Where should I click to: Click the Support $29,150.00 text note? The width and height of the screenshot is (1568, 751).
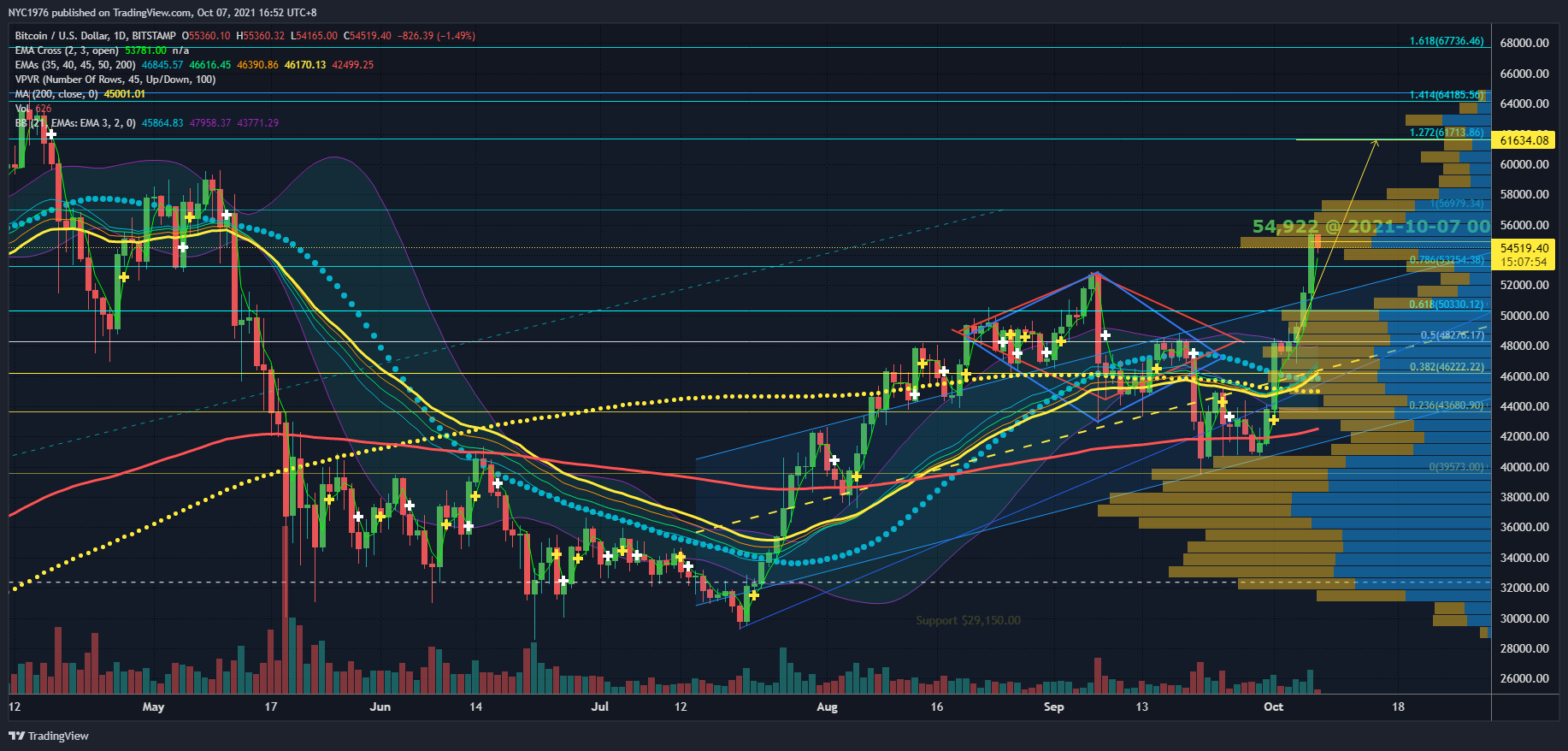coord(968,621)
